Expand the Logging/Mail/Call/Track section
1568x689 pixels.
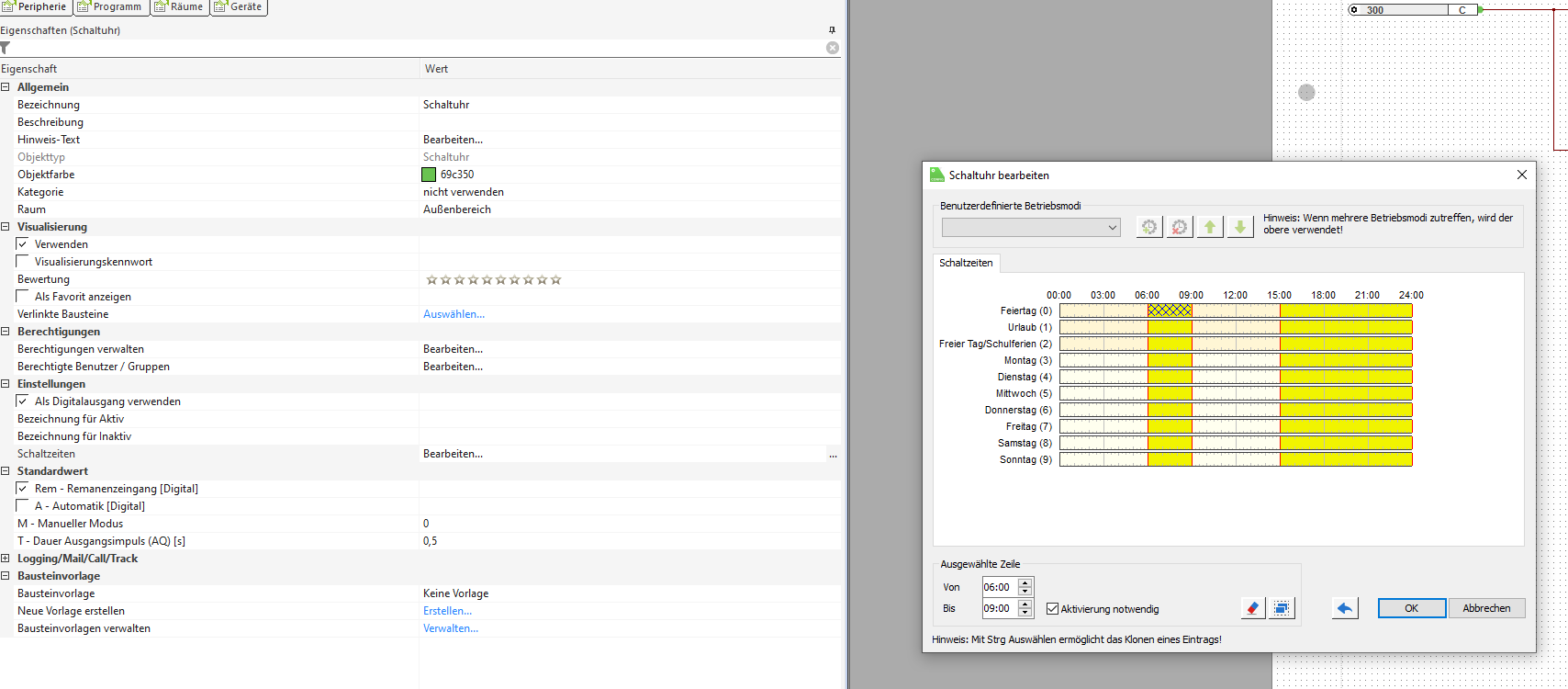click(x=6, y=559)
